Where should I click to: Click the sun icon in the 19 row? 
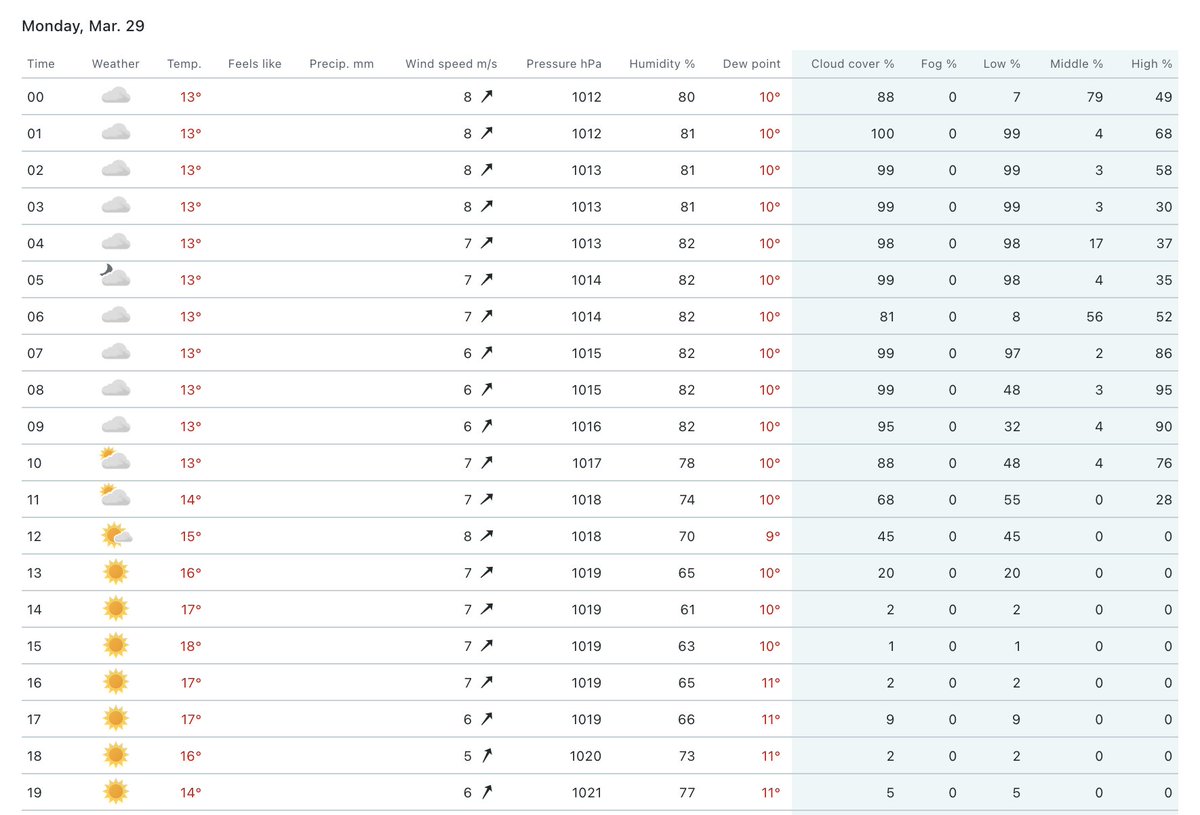(116, 792)
